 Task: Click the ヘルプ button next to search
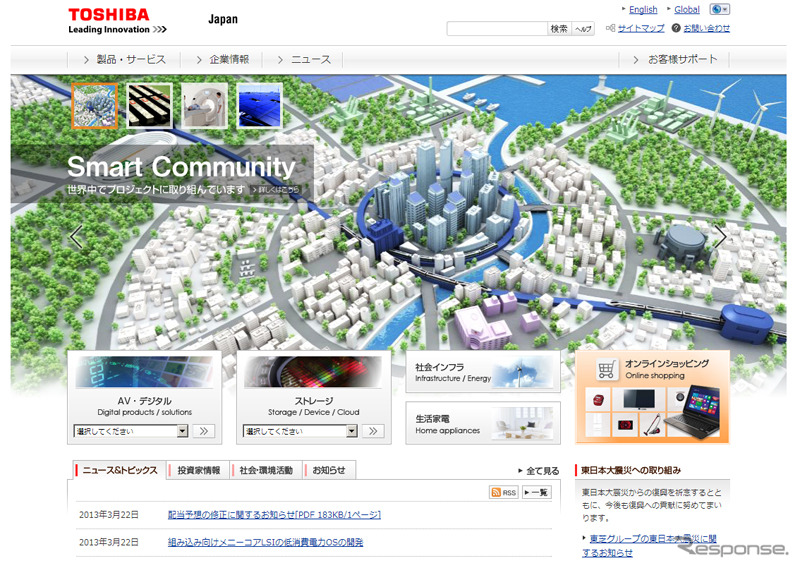pyautogui.click(x=583, y=29)
